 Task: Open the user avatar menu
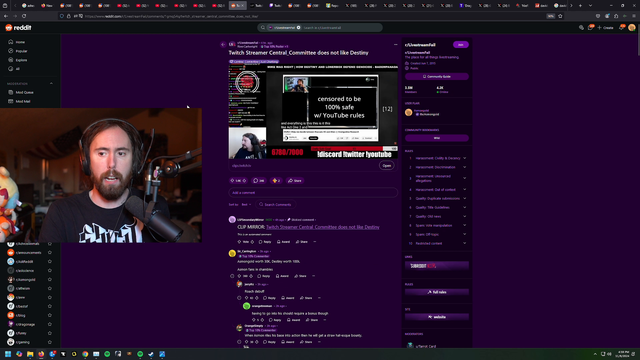pyautogui.click(x=632, y=27)
